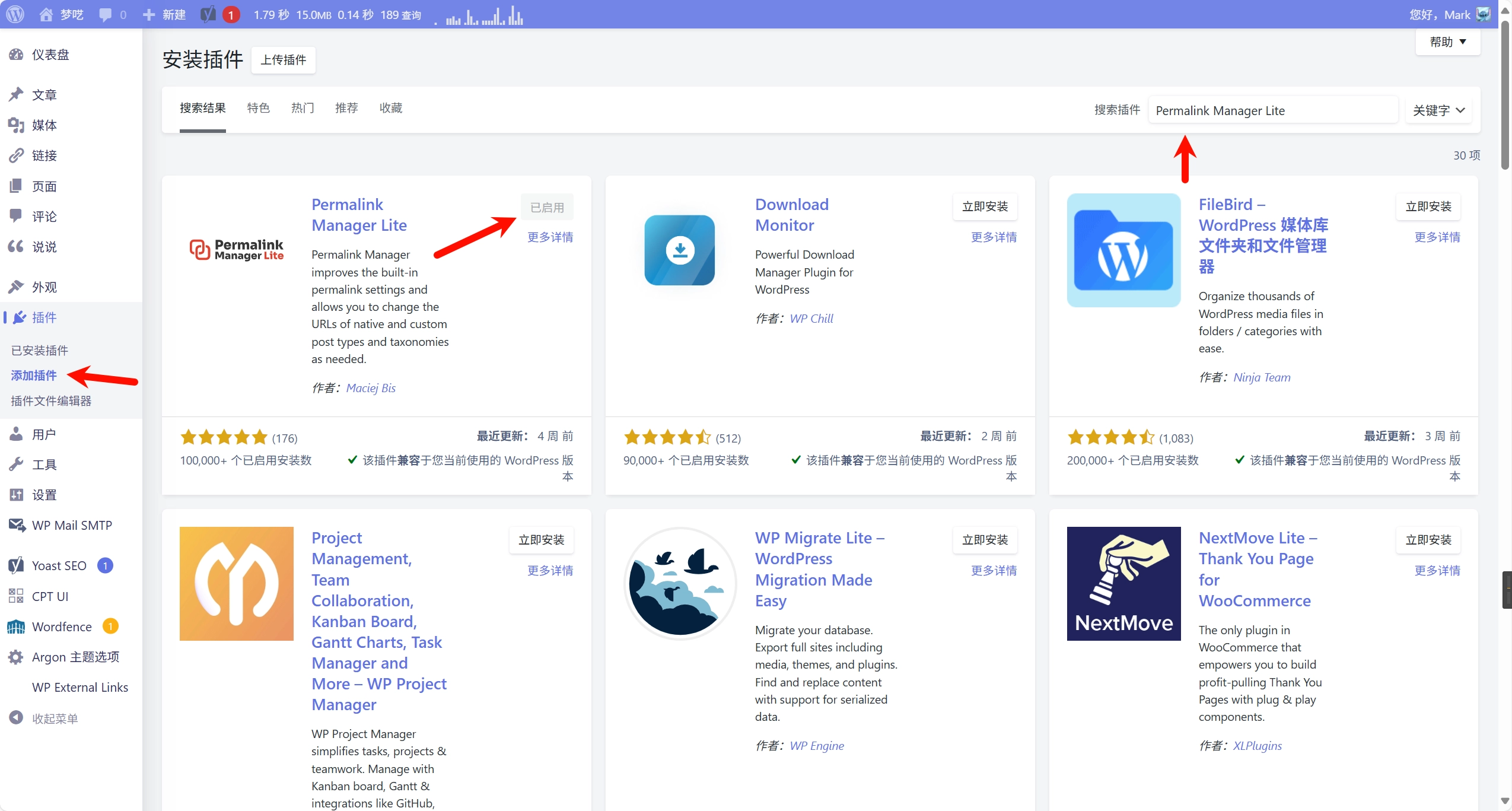Click the 上传插件 button
The image size is (1512, 811).
tap(284, 60)
